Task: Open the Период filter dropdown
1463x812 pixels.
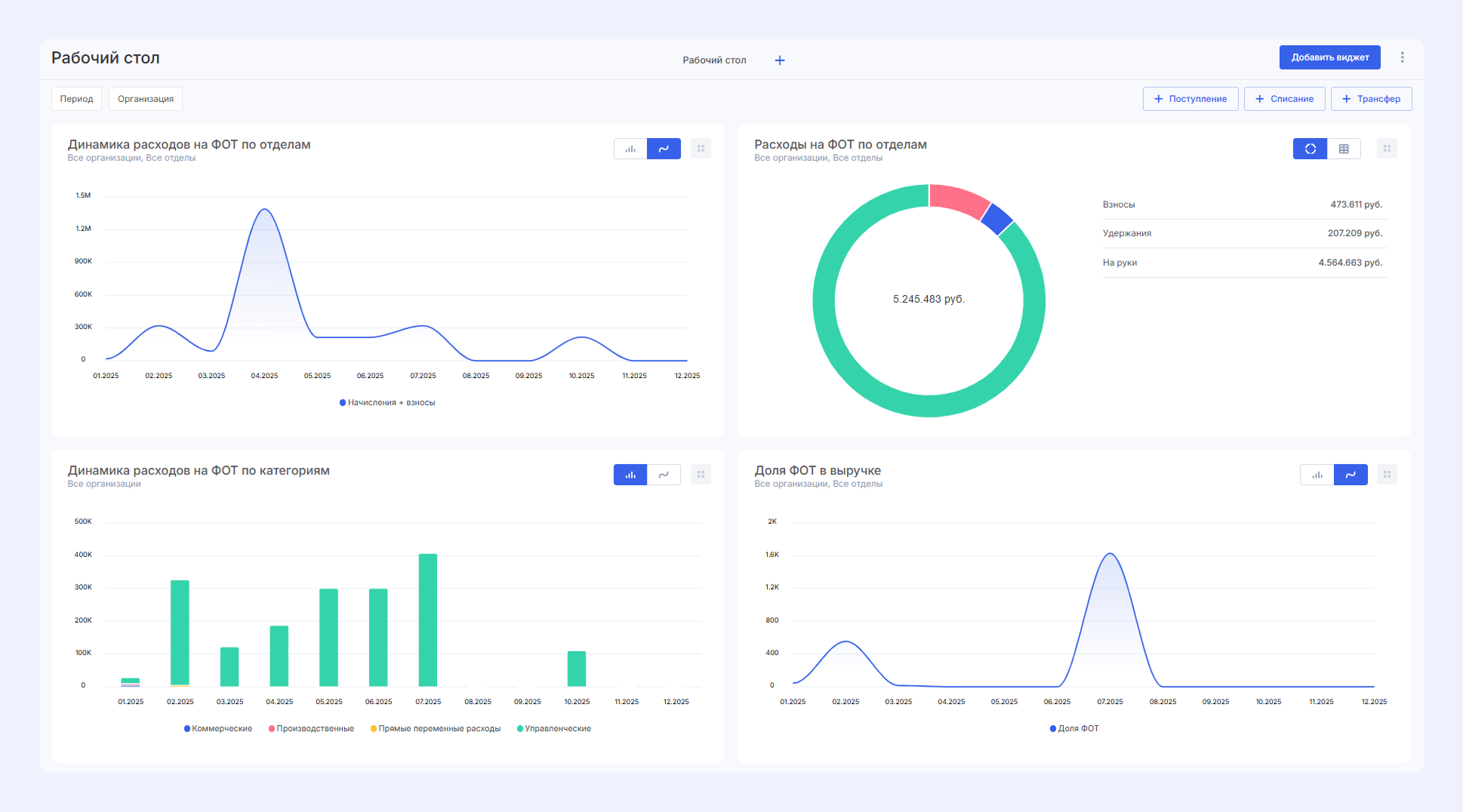Action: [76, 99]
